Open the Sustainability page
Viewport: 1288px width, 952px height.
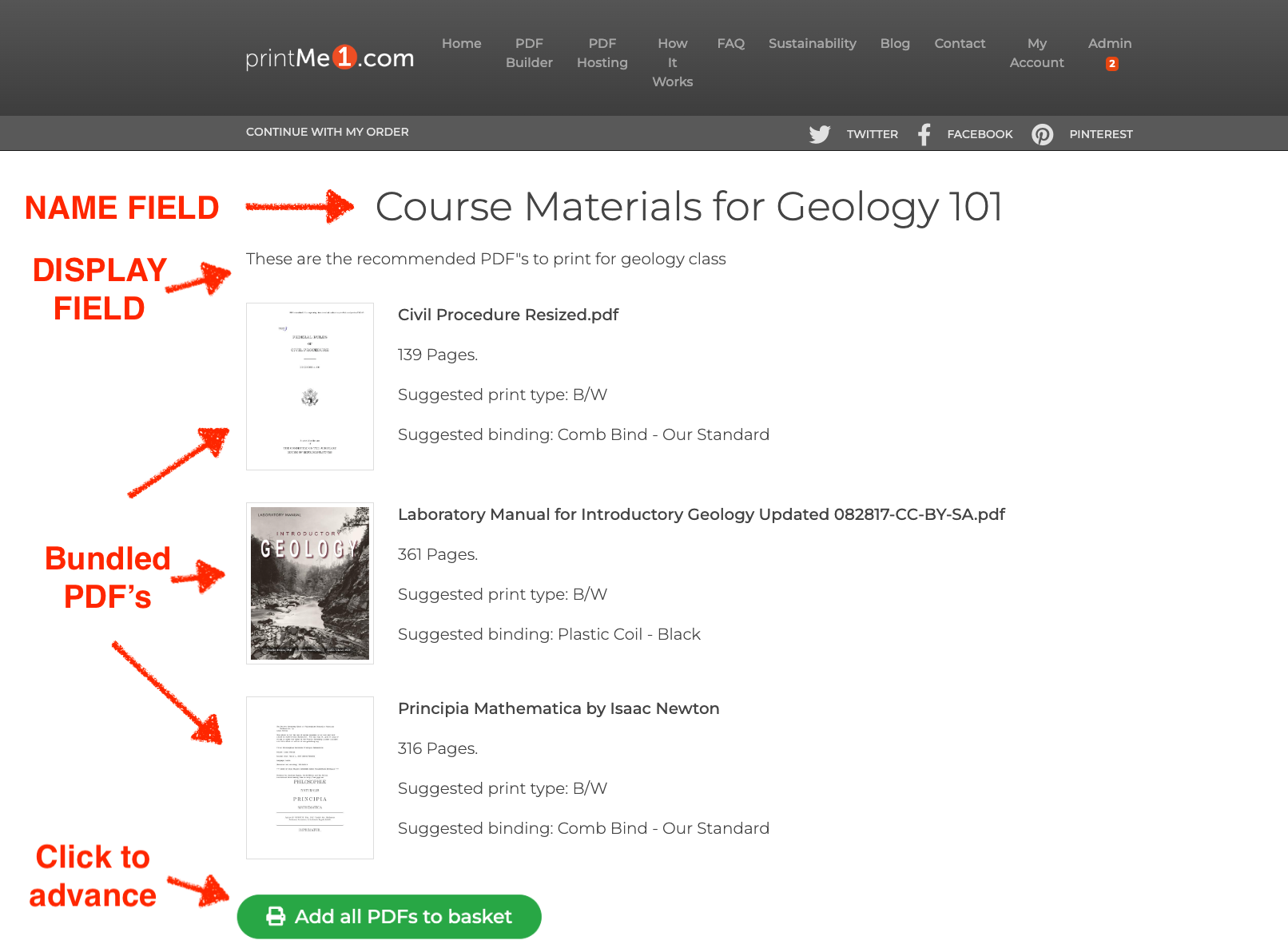click(813, 43)
